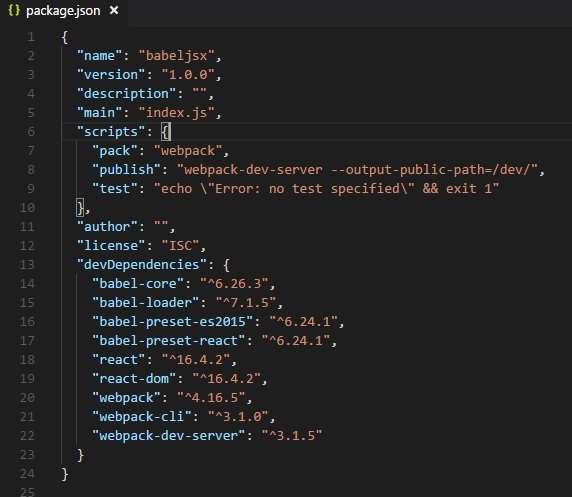572x497 pixels.
Task: Click the "react" key on line 18
Action: (119, 359)
